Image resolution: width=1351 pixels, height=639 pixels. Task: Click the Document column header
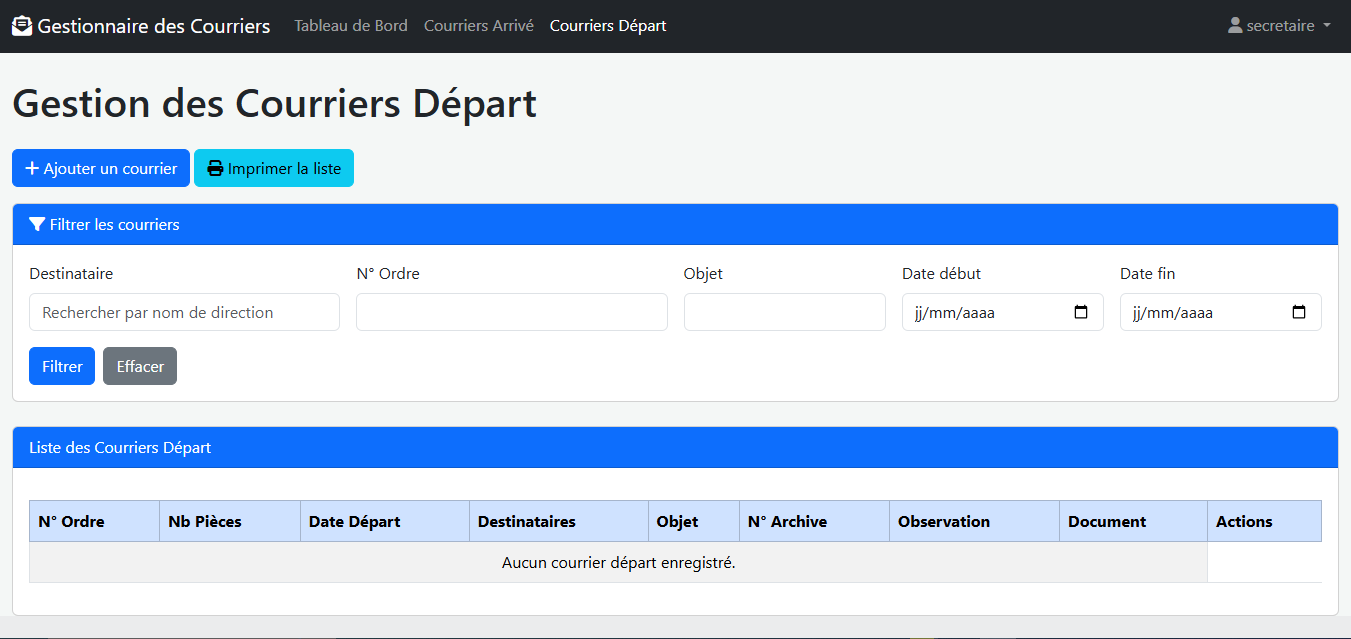(x=1134, y=521)
